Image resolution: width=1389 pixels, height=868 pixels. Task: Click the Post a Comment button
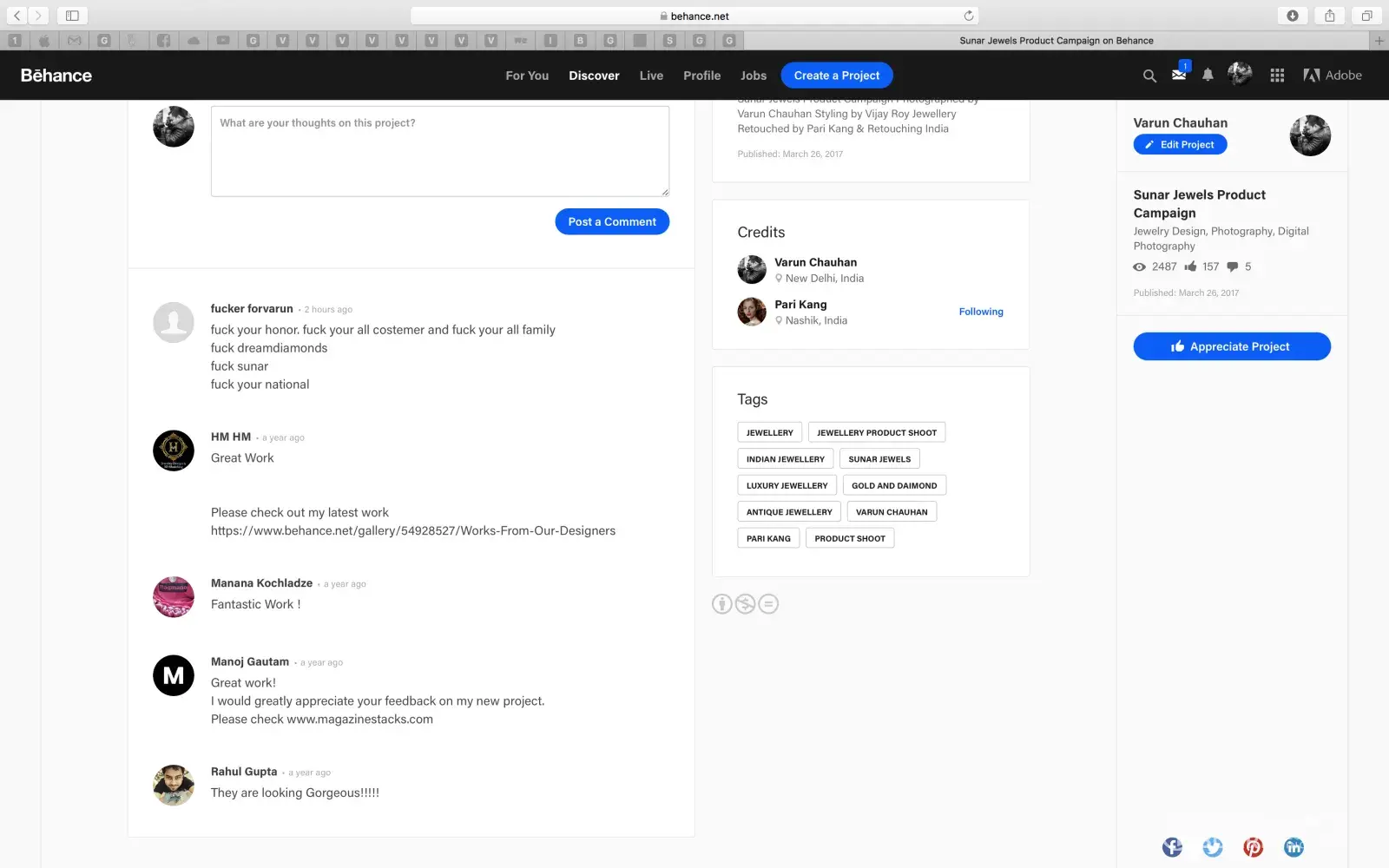tap(612, 222)
